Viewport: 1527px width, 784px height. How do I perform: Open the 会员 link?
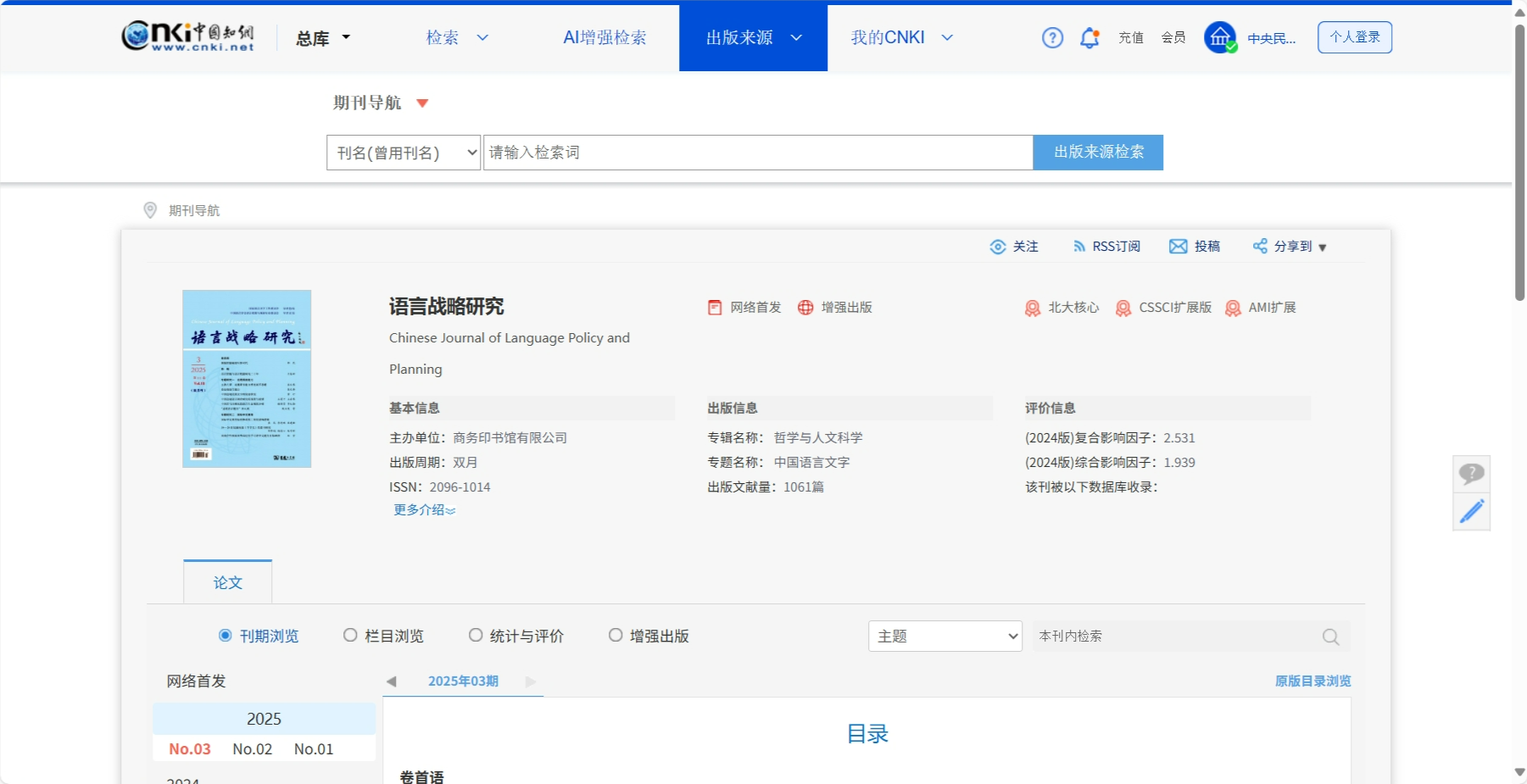click(x=1173, y=37)
